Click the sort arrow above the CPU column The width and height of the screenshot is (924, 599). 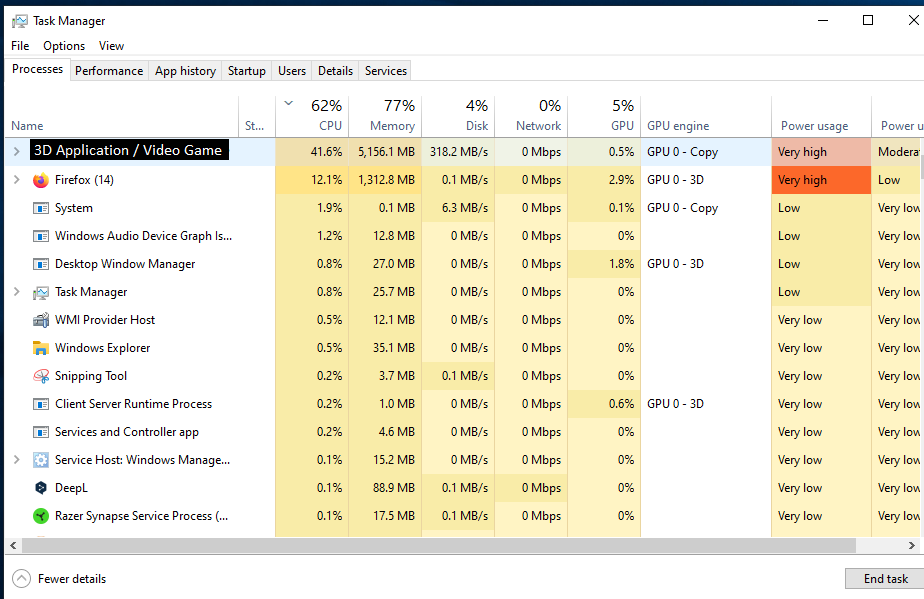coord(289,103)
